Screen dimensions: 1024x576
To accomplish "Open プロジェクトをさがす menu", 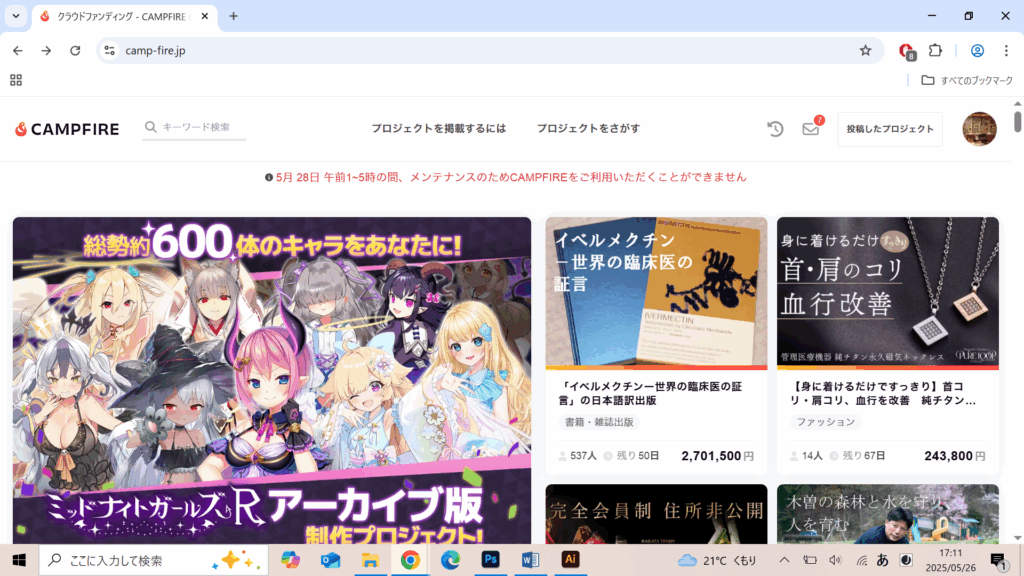I will pos(588,129).
